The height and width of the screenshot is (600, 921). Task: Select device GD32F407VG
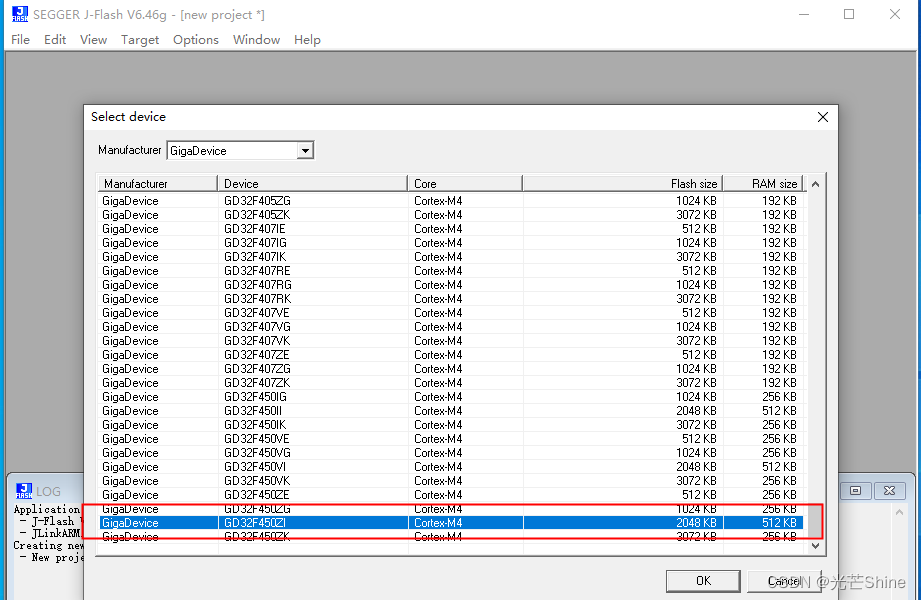click(x=451, y=327)
